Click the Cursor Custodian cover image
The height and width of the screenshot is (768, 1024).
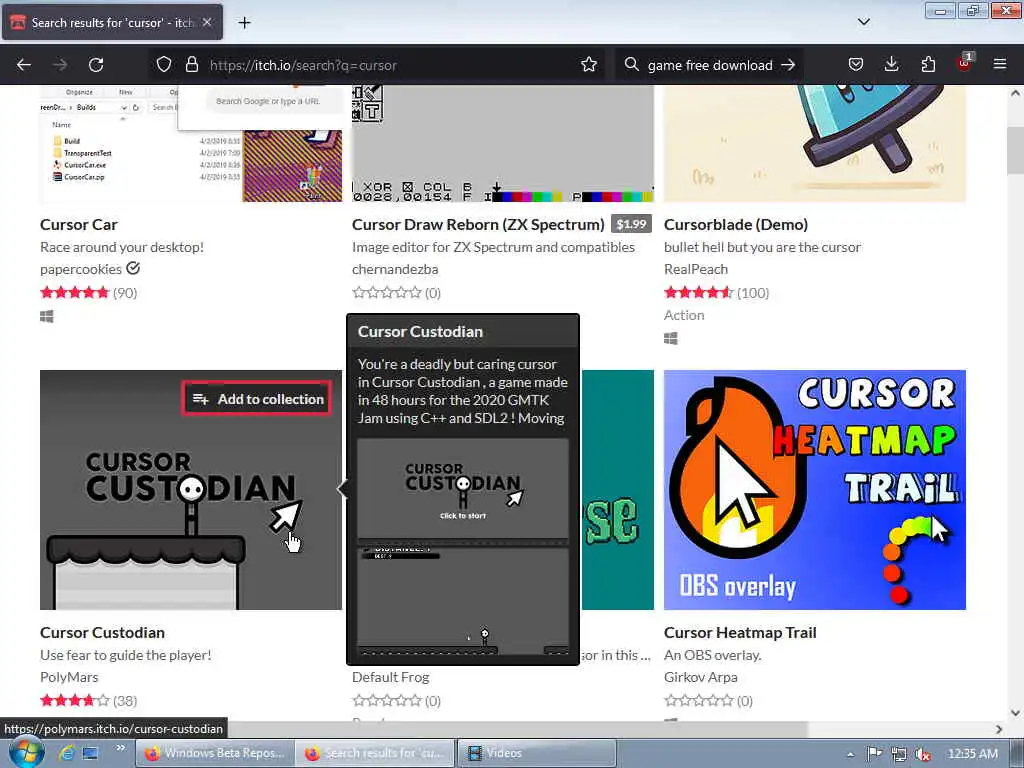point(191,490)
